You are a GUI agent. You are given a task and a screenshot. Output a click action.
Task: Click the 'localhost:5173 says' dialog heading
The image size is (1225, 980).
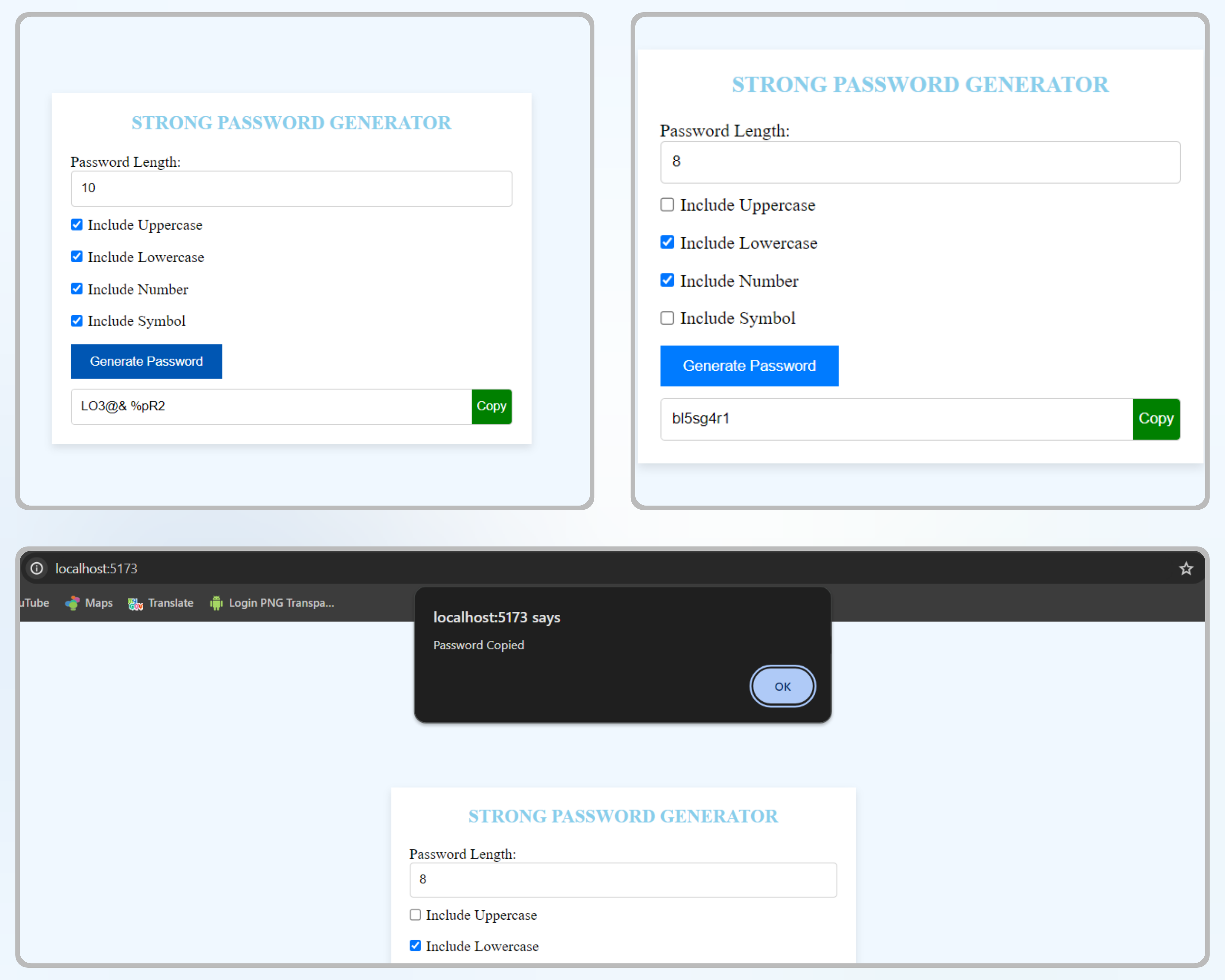point(496,617)
